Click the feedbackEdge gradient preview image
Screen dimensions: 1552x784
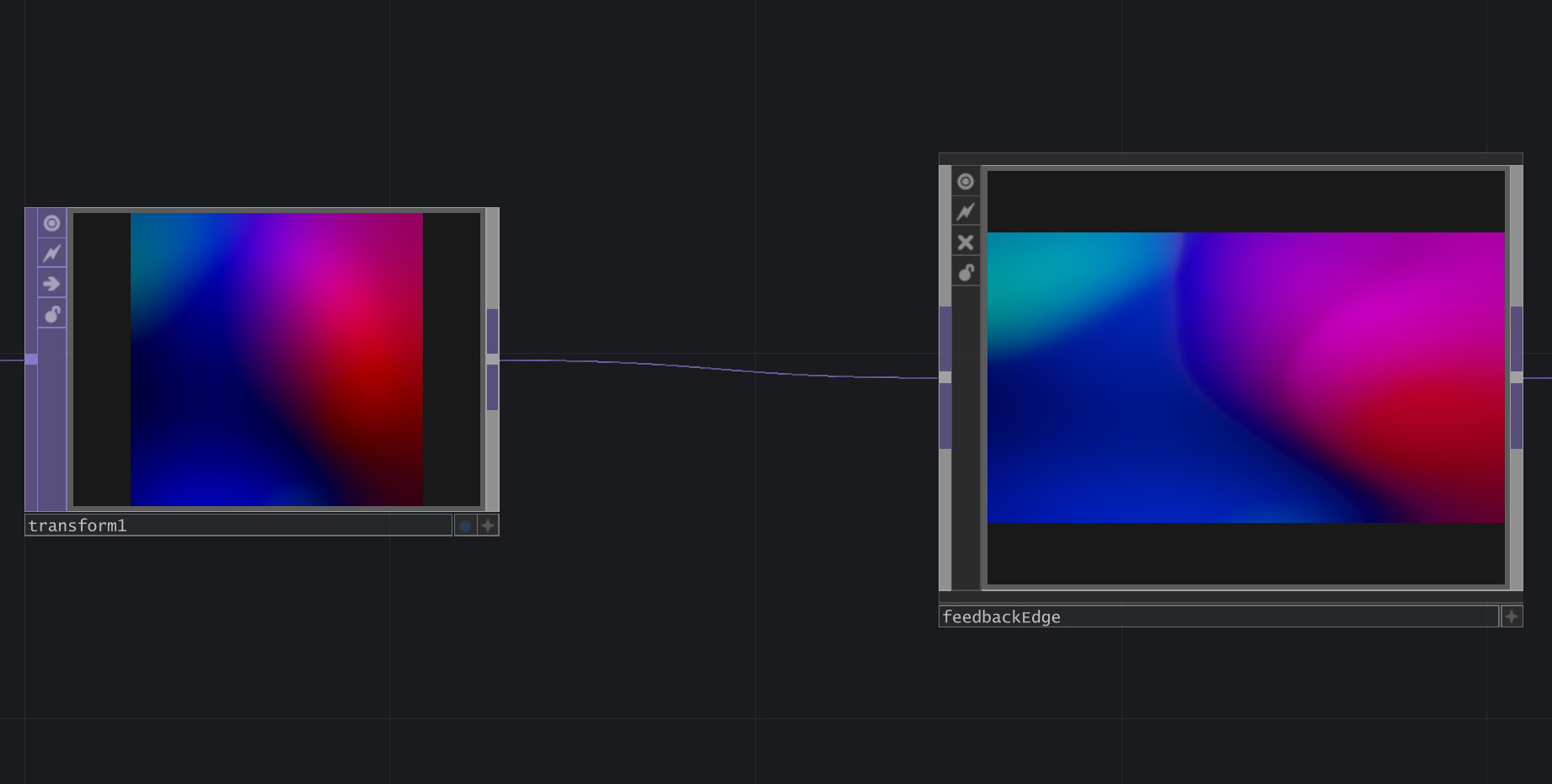[1245, 377]
